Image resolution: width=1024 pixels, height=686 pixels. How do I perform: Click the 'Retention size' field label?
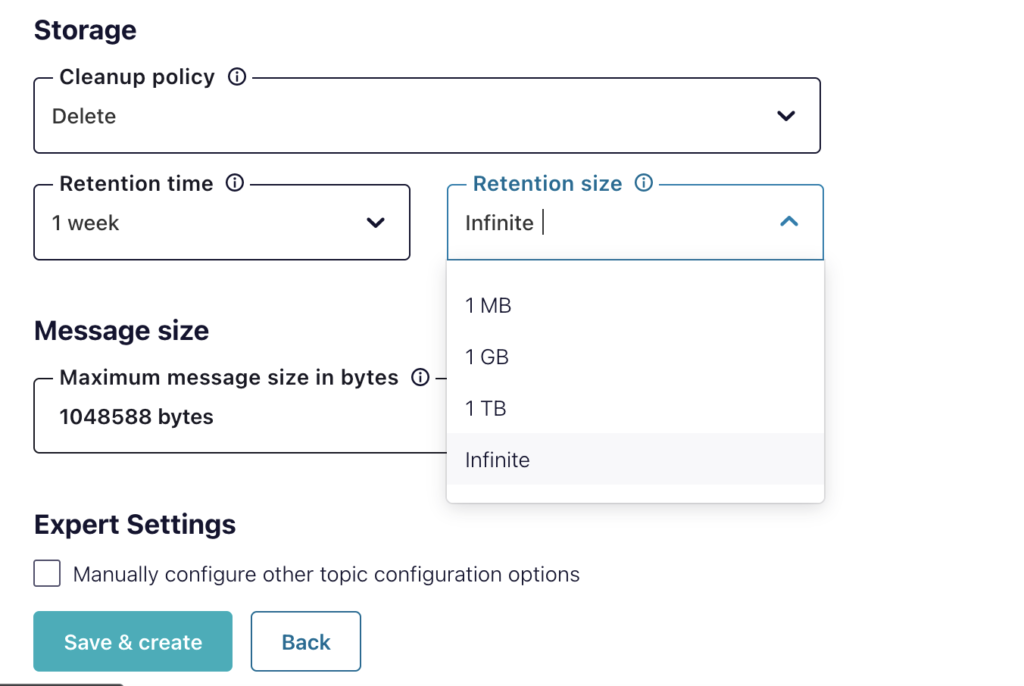(547, 184)
